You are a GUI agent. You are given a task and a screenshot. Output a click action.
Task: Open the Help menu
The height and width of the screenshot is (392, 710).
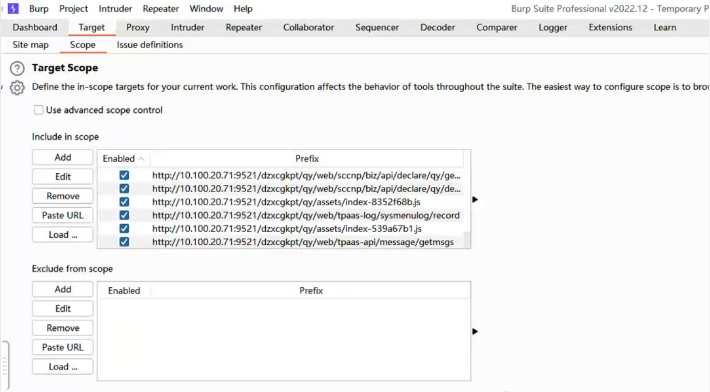coord(243,9)
